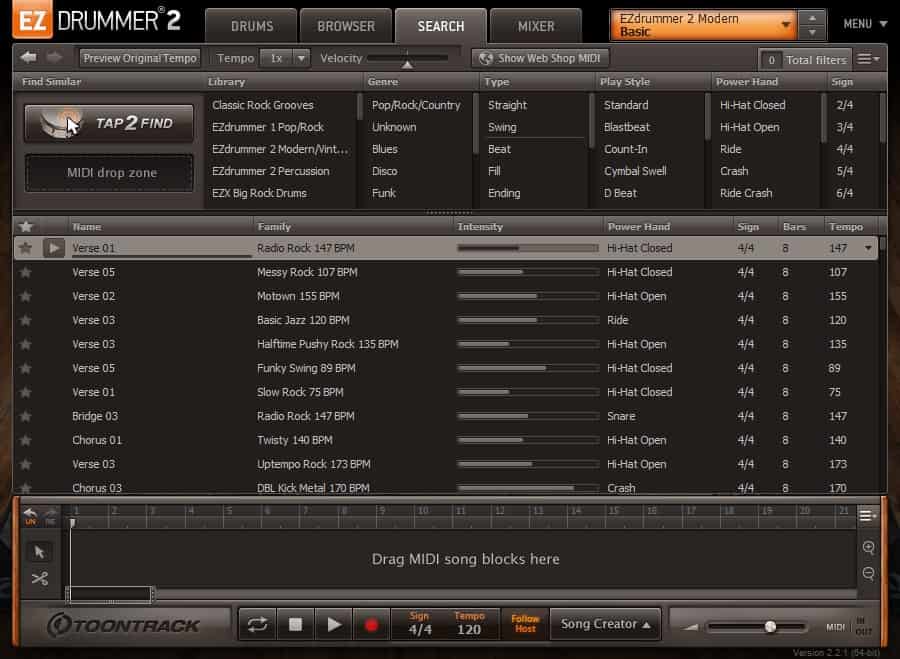Expand the Verse 01 row dropdown arrow

point(868,248)
